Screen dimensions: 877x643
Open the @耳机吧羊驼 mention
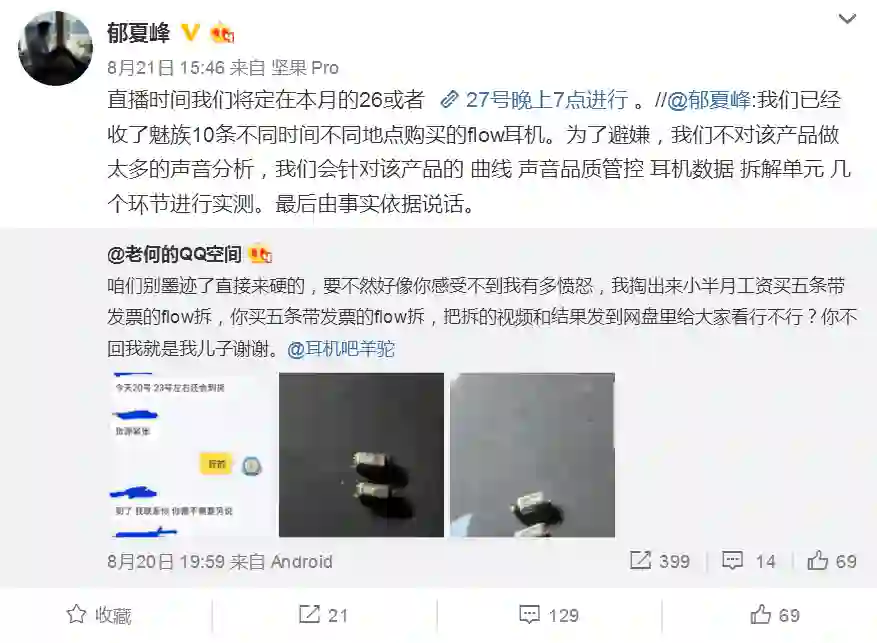(x=341, y=349)
